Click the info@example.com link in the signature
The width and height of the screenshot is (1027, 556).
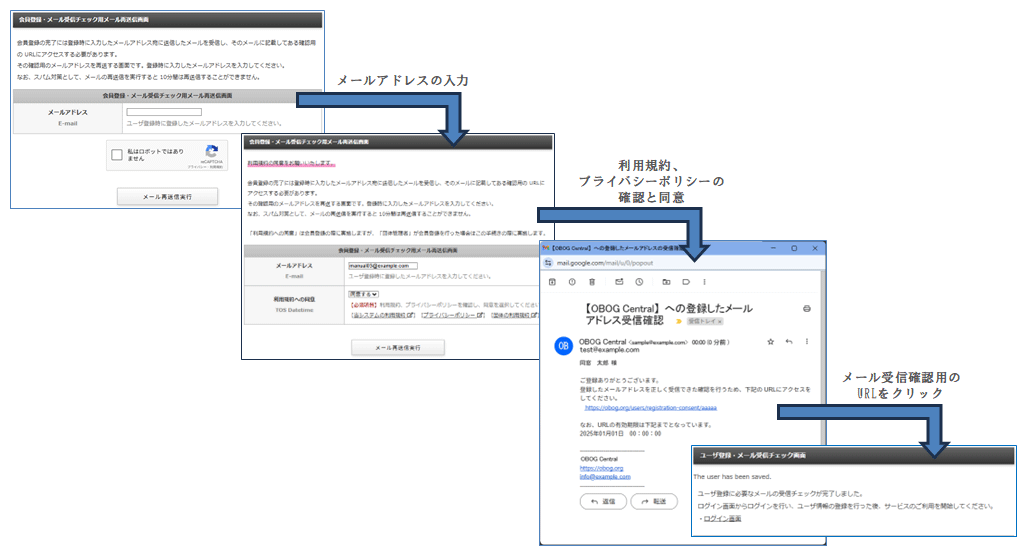pyautogui.click(x=605, y=477)
